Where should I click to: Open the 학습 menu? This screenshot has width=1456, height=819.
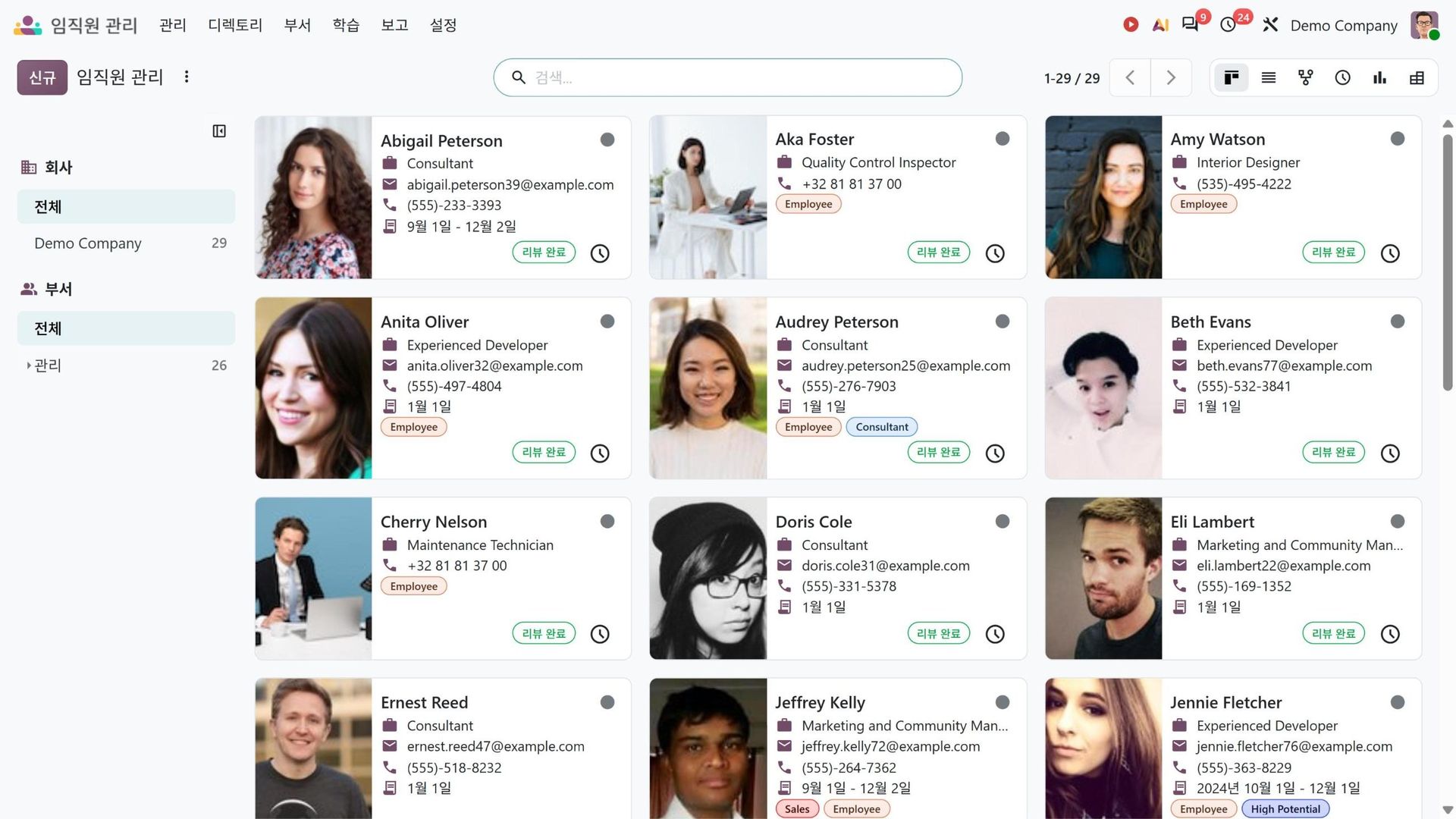pyautogui.click(x=346, y=25)
